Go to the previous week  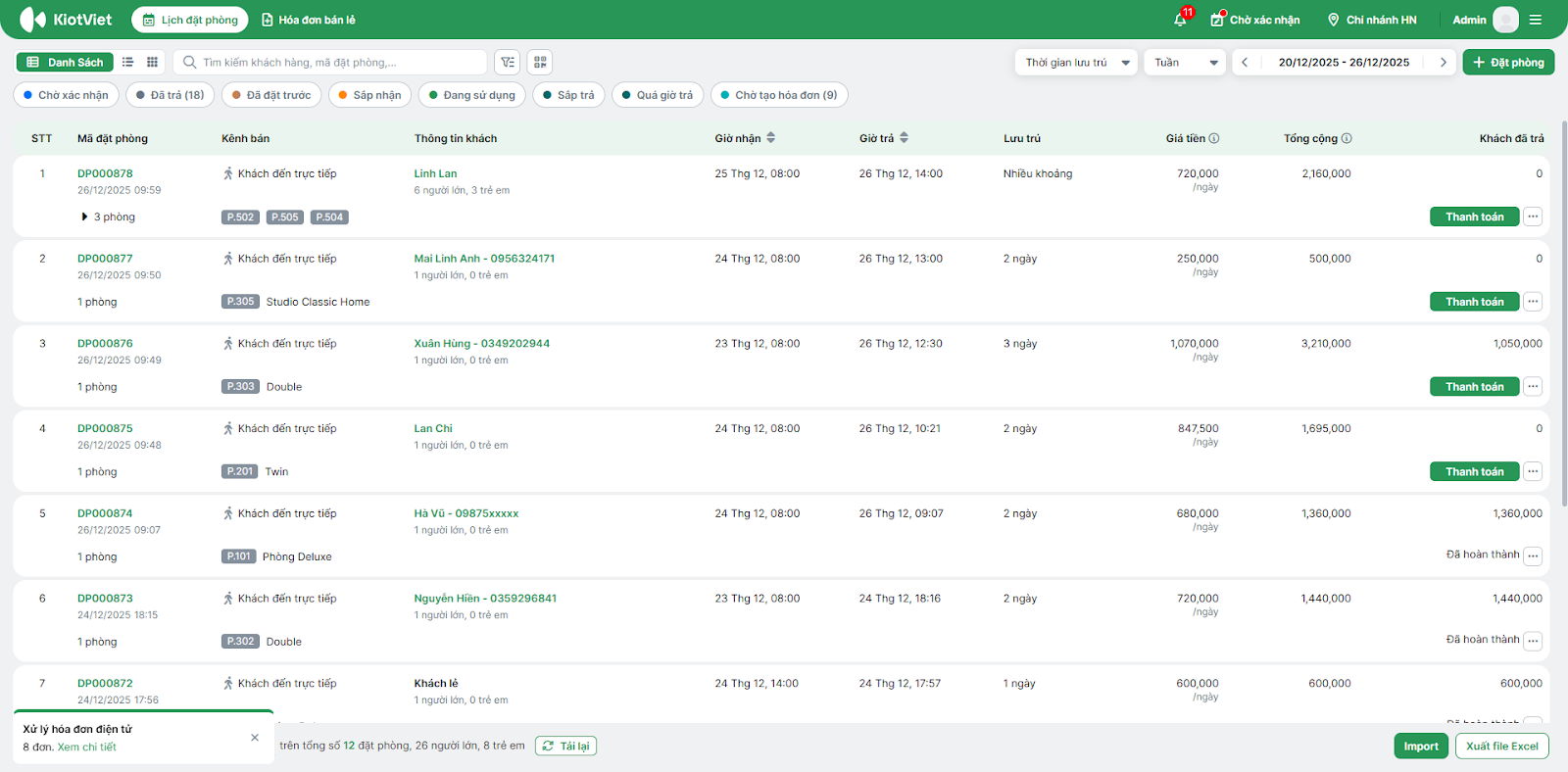pos(1245,63)
